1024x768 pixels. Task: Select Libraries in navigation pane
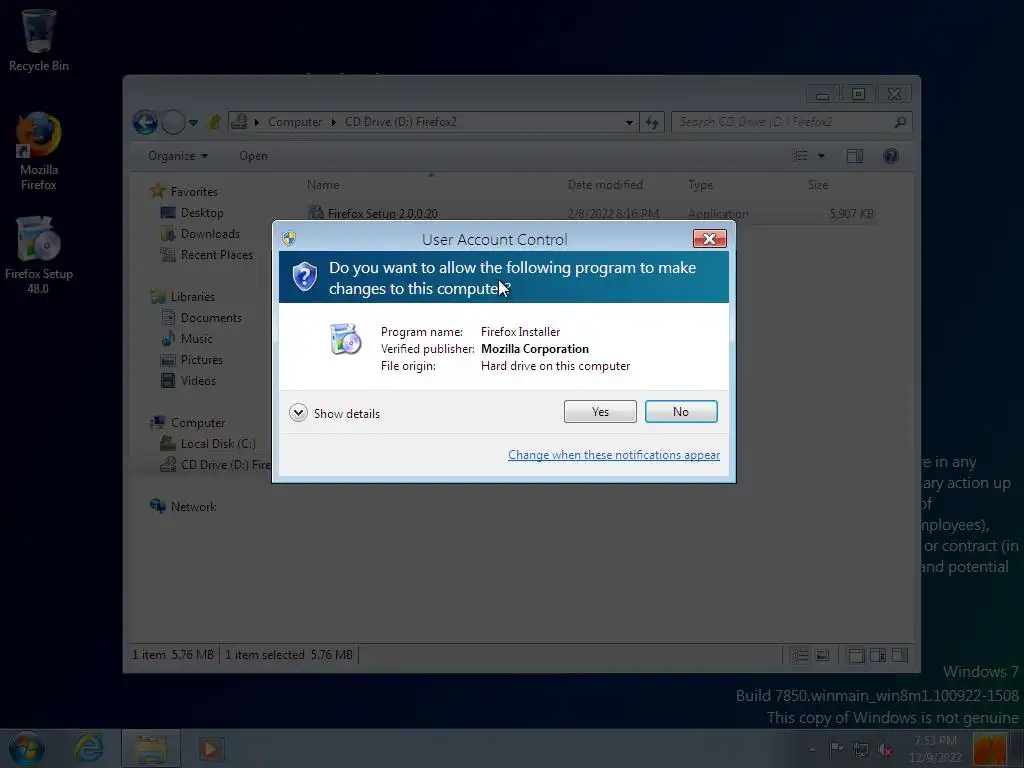(x=193, y=296)
